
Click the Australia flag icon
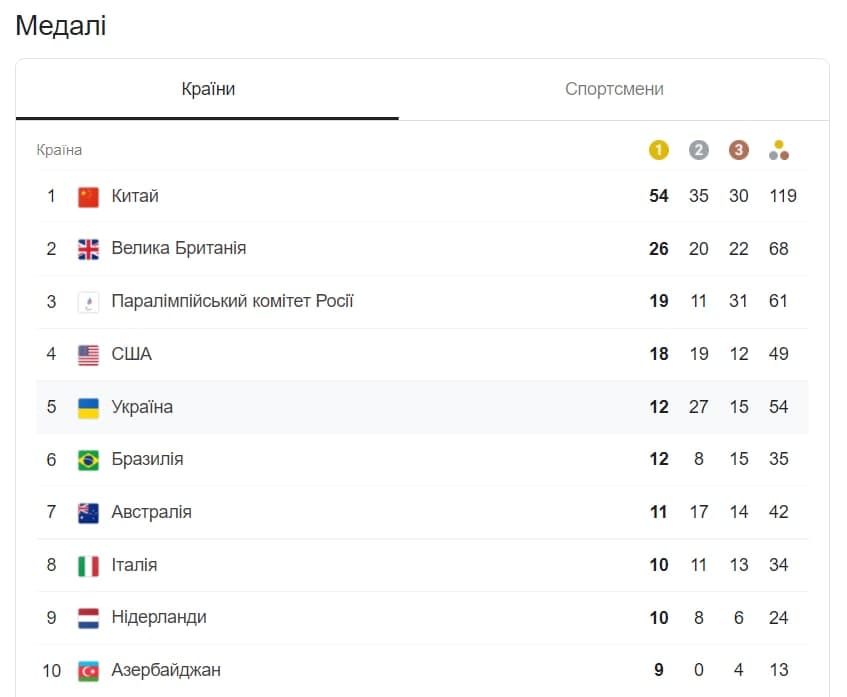89,513
